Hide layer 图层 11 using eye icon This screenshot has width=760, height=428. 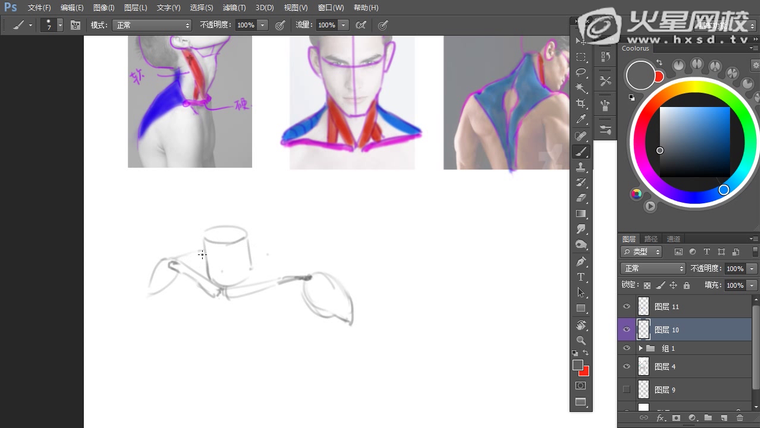(627, 306)
